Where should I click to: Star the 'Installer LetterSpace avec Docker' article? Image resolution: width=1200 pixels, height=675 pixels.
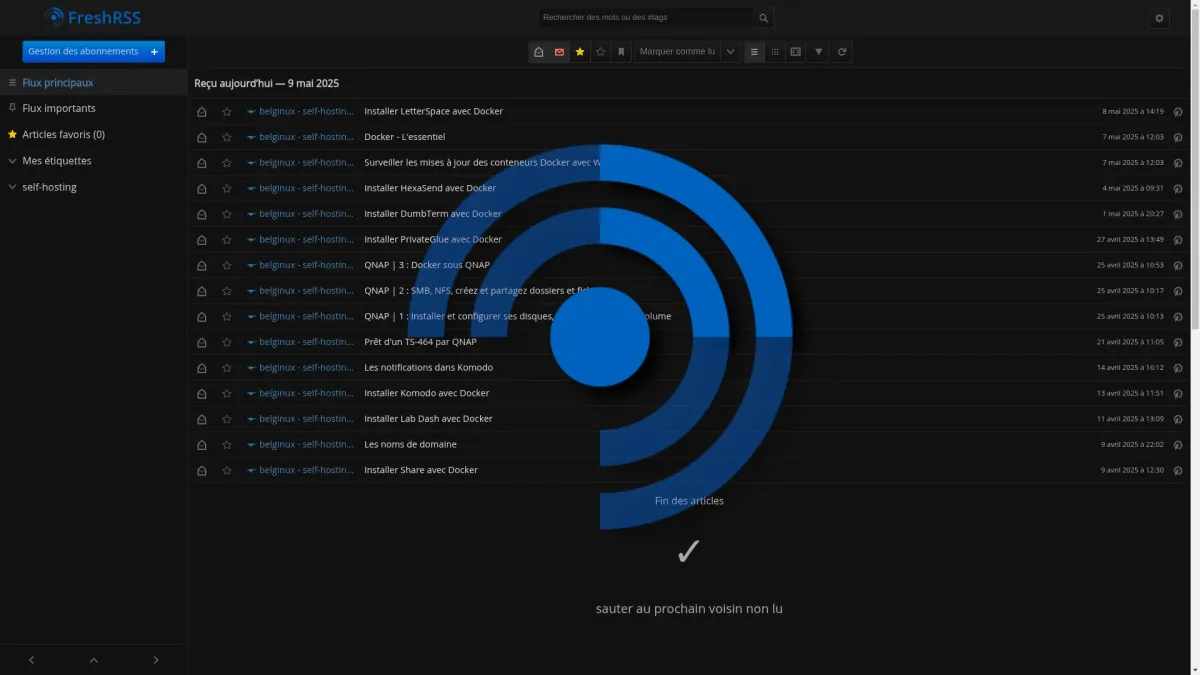[x=227, y=112]
